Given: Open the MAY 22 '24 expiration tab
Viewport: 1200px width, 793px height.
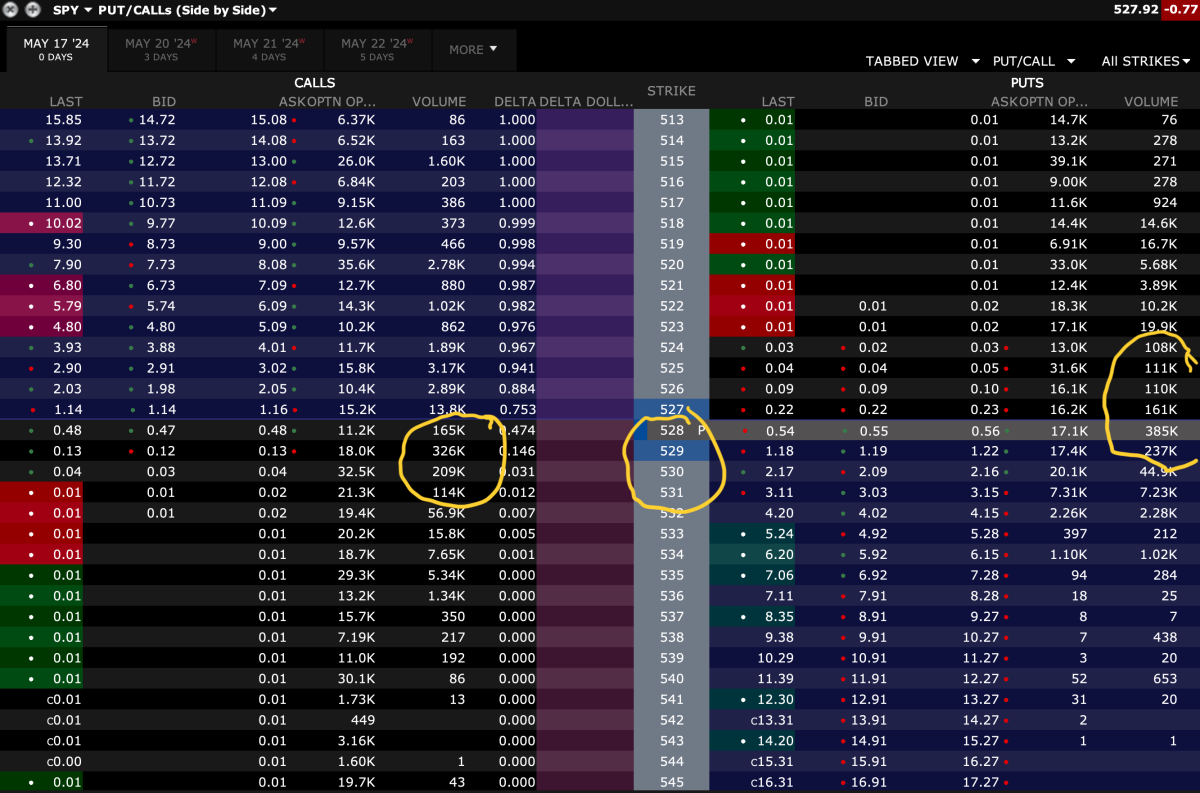Looking at the screenshot, I should (377, 49).
